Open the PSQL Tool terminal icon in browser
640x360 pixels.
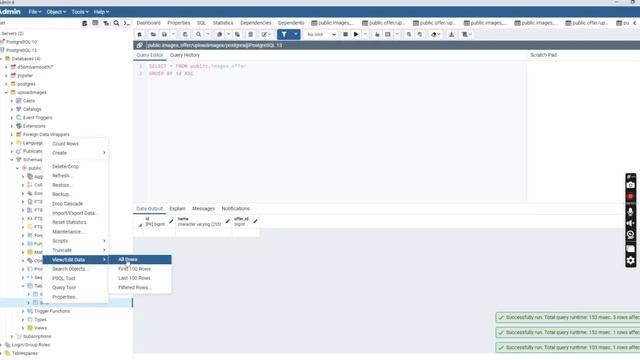[x=127, y=23]
